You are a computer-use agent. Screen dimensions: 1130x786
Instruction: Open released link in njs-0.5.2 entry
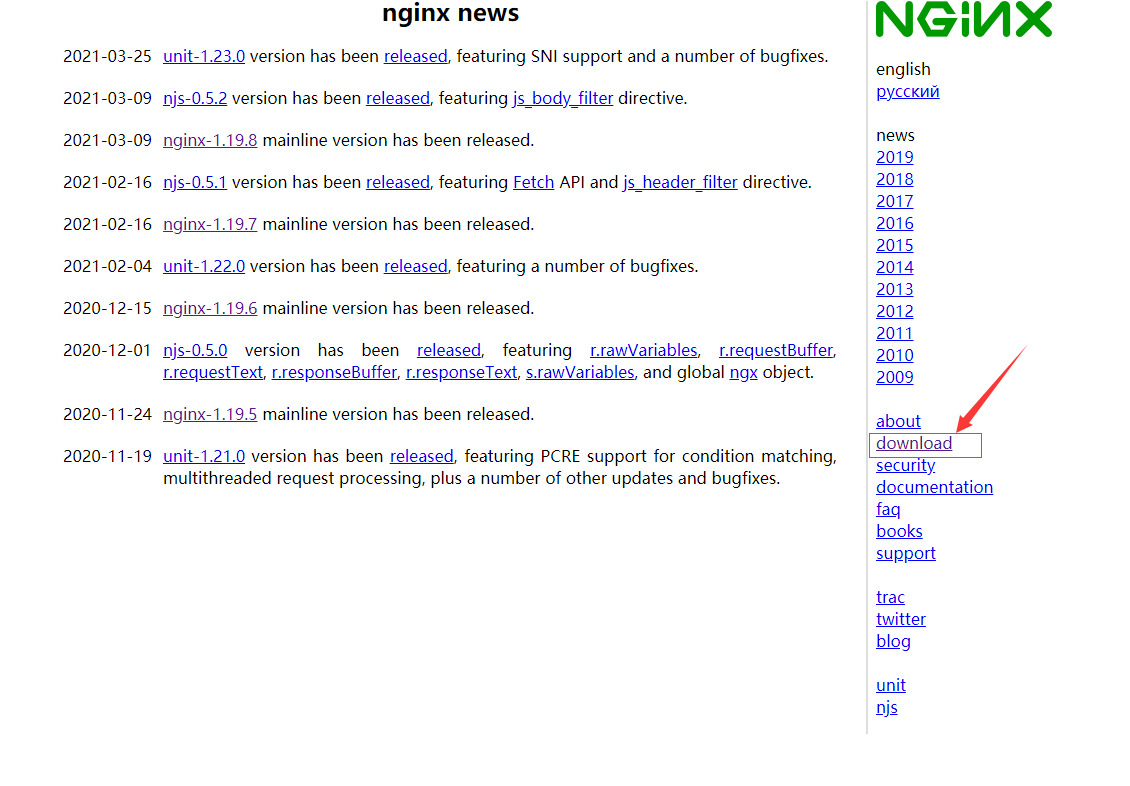(x=398, y=98)
